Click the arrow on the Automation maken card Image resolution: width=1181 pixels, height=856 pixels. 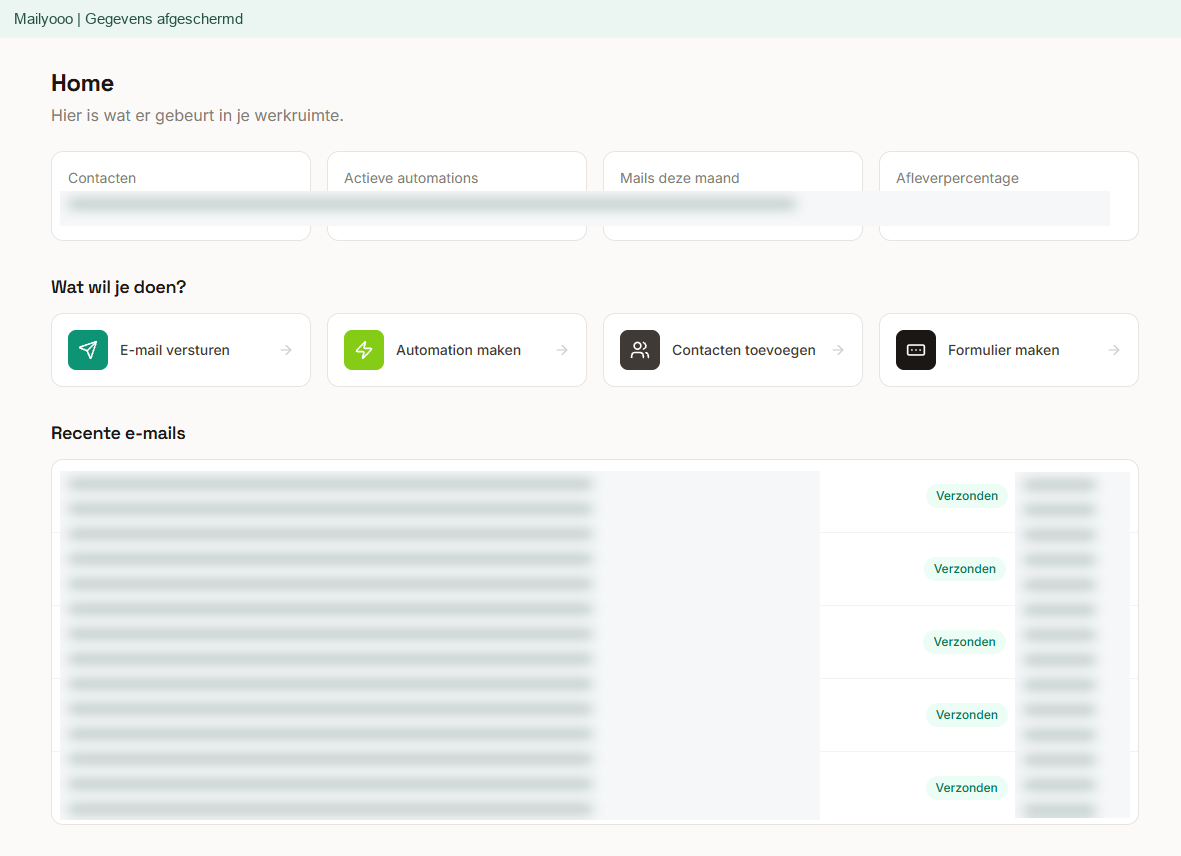562,350
